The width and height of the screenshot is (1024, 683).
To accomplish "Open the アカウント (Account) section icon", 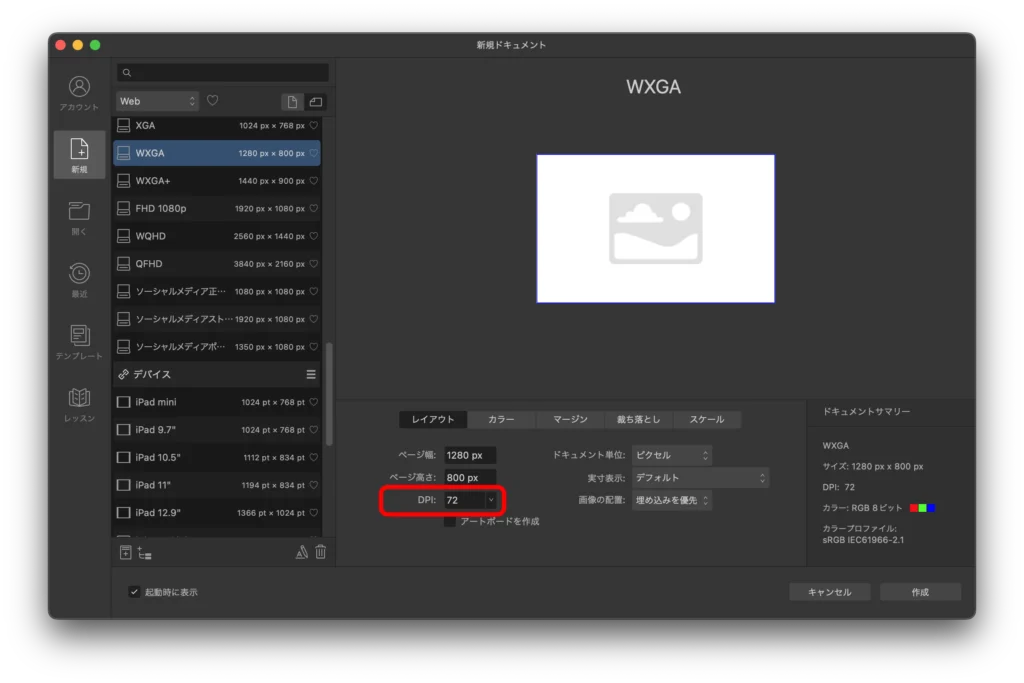I will [79, 88].
